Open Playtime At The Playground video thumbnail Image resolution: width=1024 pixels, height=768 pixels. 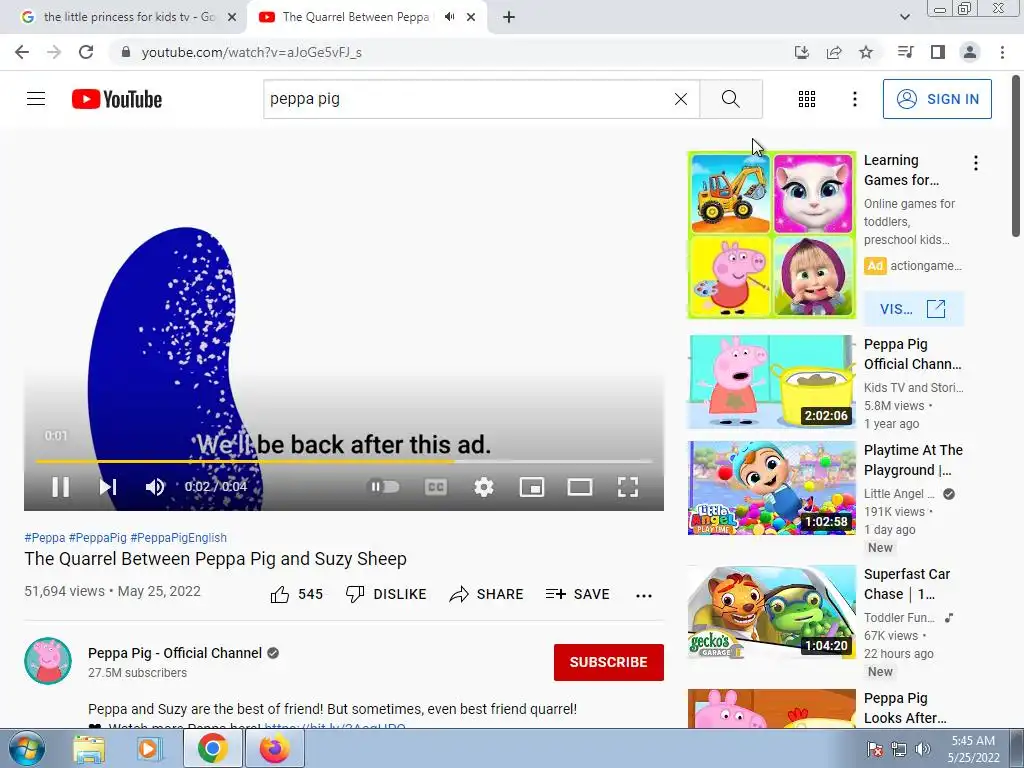point(771,488)
